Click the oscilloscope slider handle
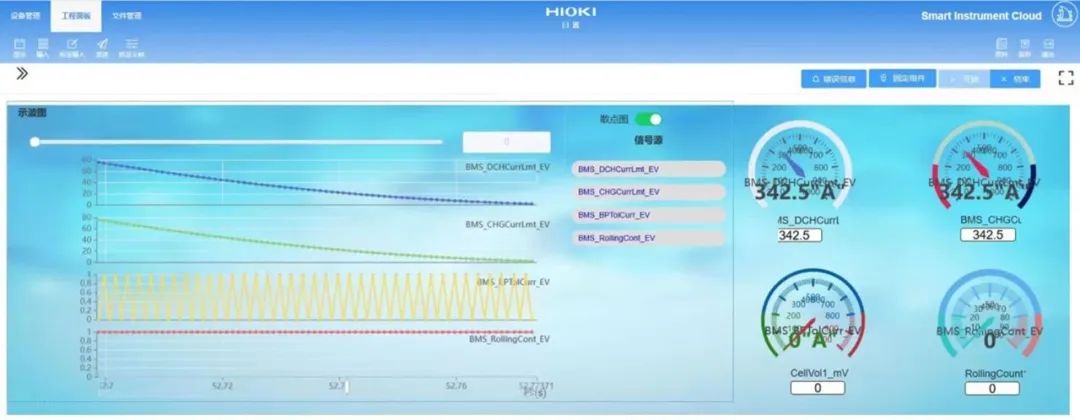Image resolution: width=1080 pixels, height=420 pixels. (x=35, y=142)
